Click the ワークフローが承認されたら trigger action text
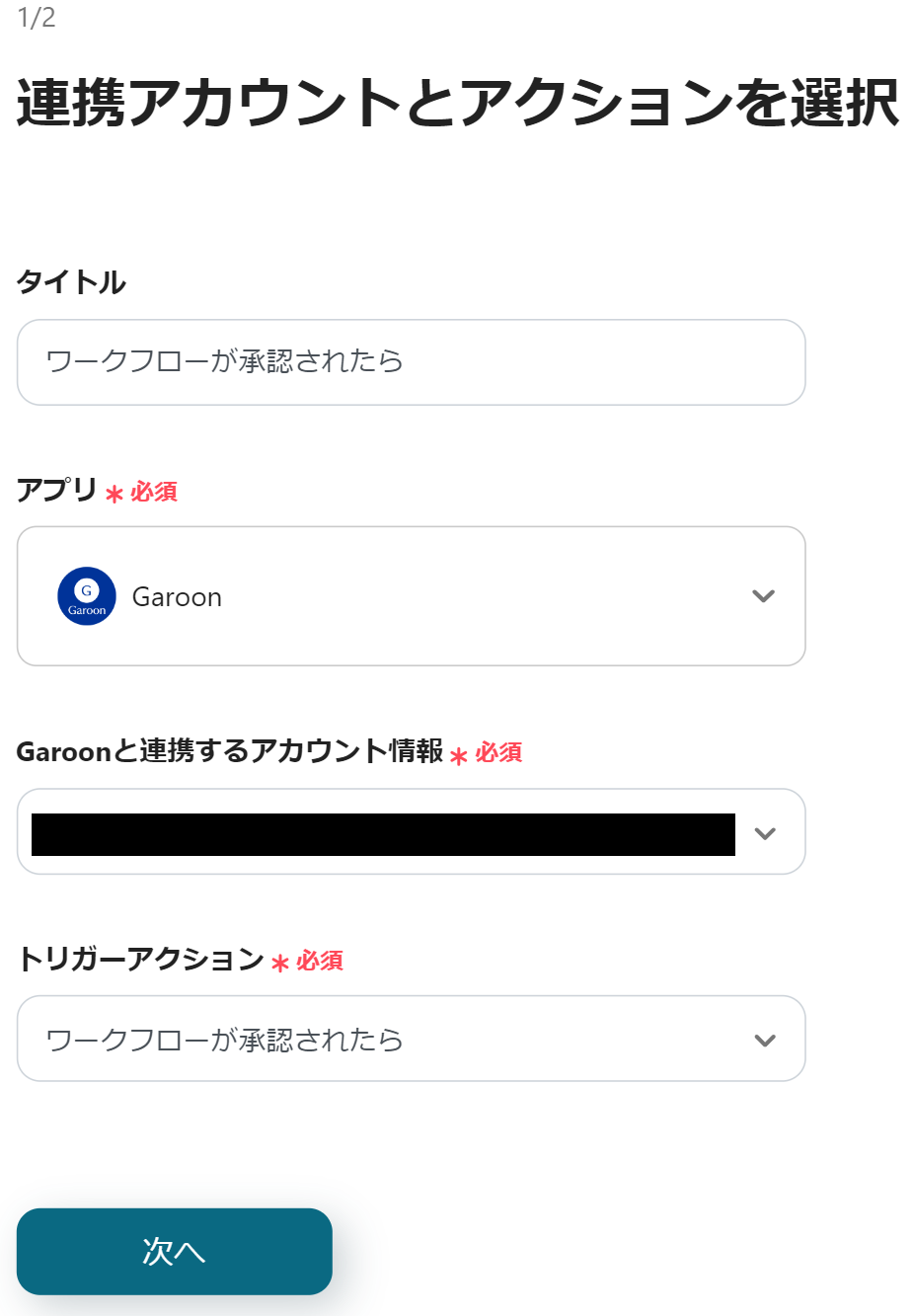This screenshot has height=1316, width=914. tap(225, 1040)
